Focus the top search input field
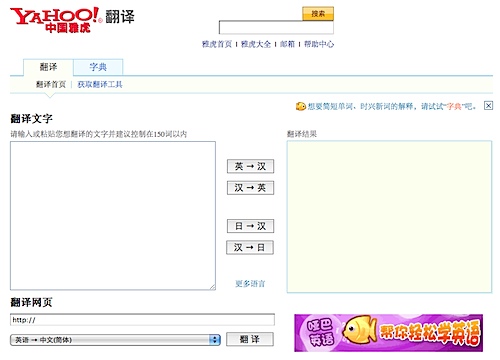500x360 pixels. click(276, 28)
